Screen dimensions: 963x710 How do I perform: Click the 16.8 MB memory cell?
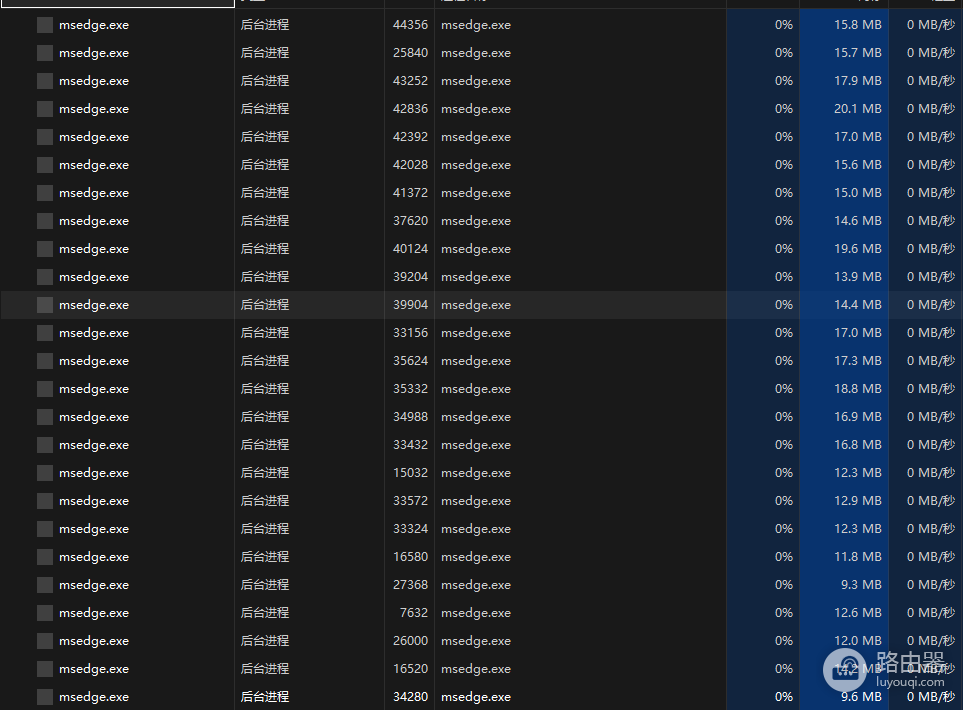(857, 445)
